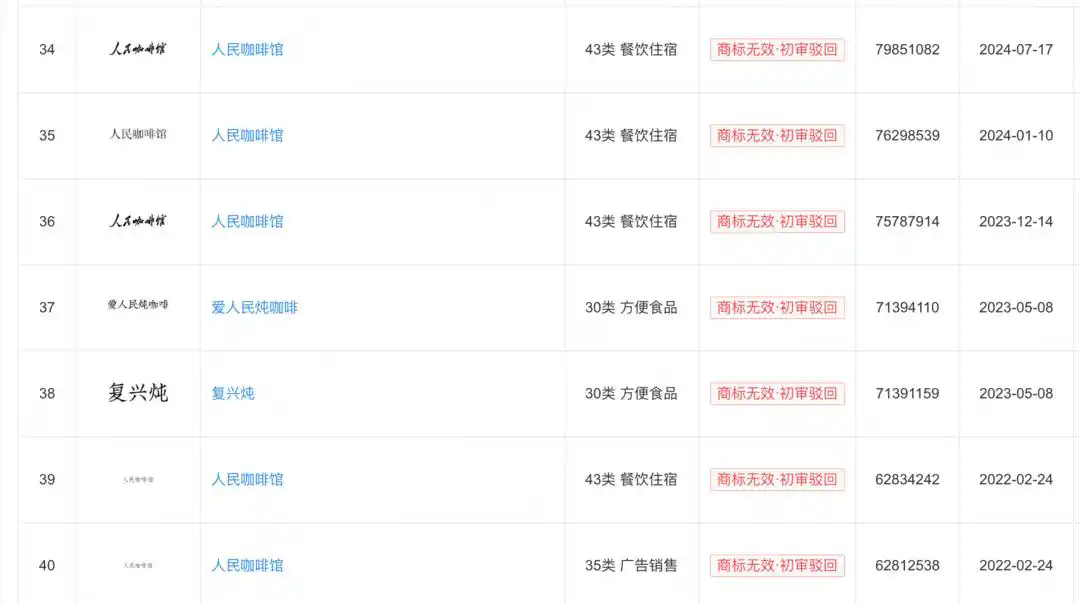Open the 复兴炖 trademark name link
This screenshot has width=1080, height=604.
233,393
